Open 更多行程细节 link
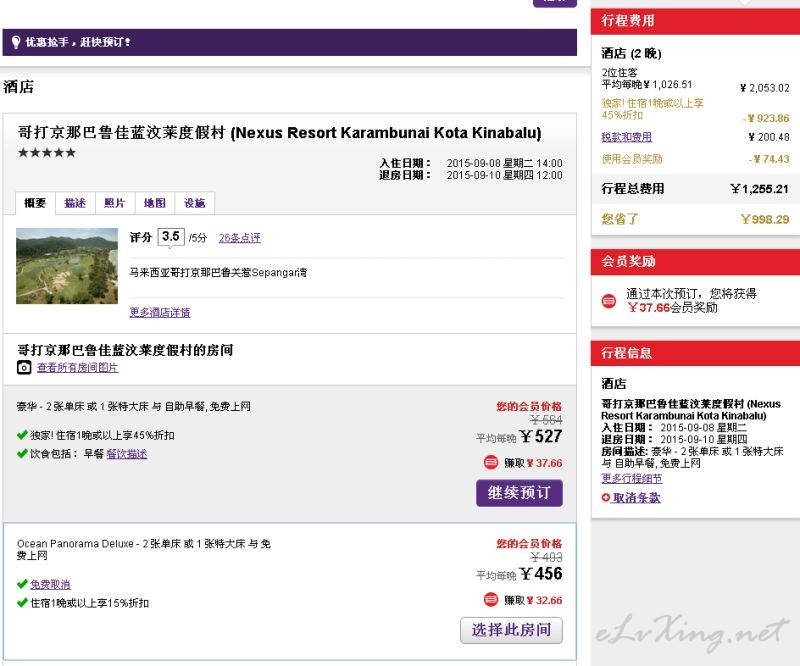The height and width of the screenshot is (666, 800). [x=632, y=479]
